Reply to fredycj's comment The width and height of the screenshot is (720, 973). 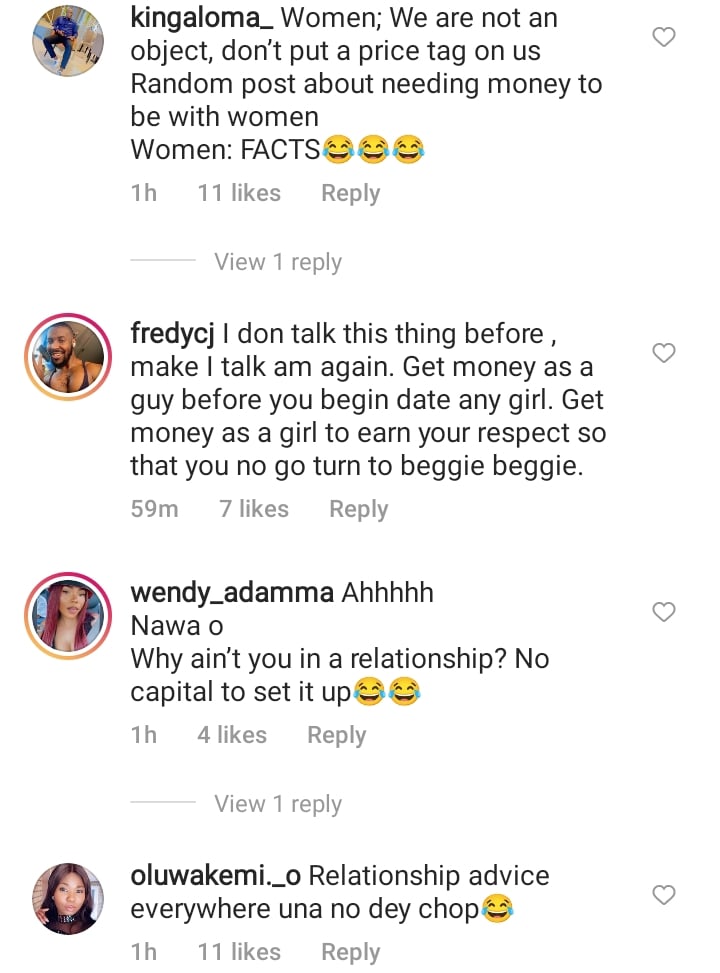pyautogui.click(x=358, y=509)
